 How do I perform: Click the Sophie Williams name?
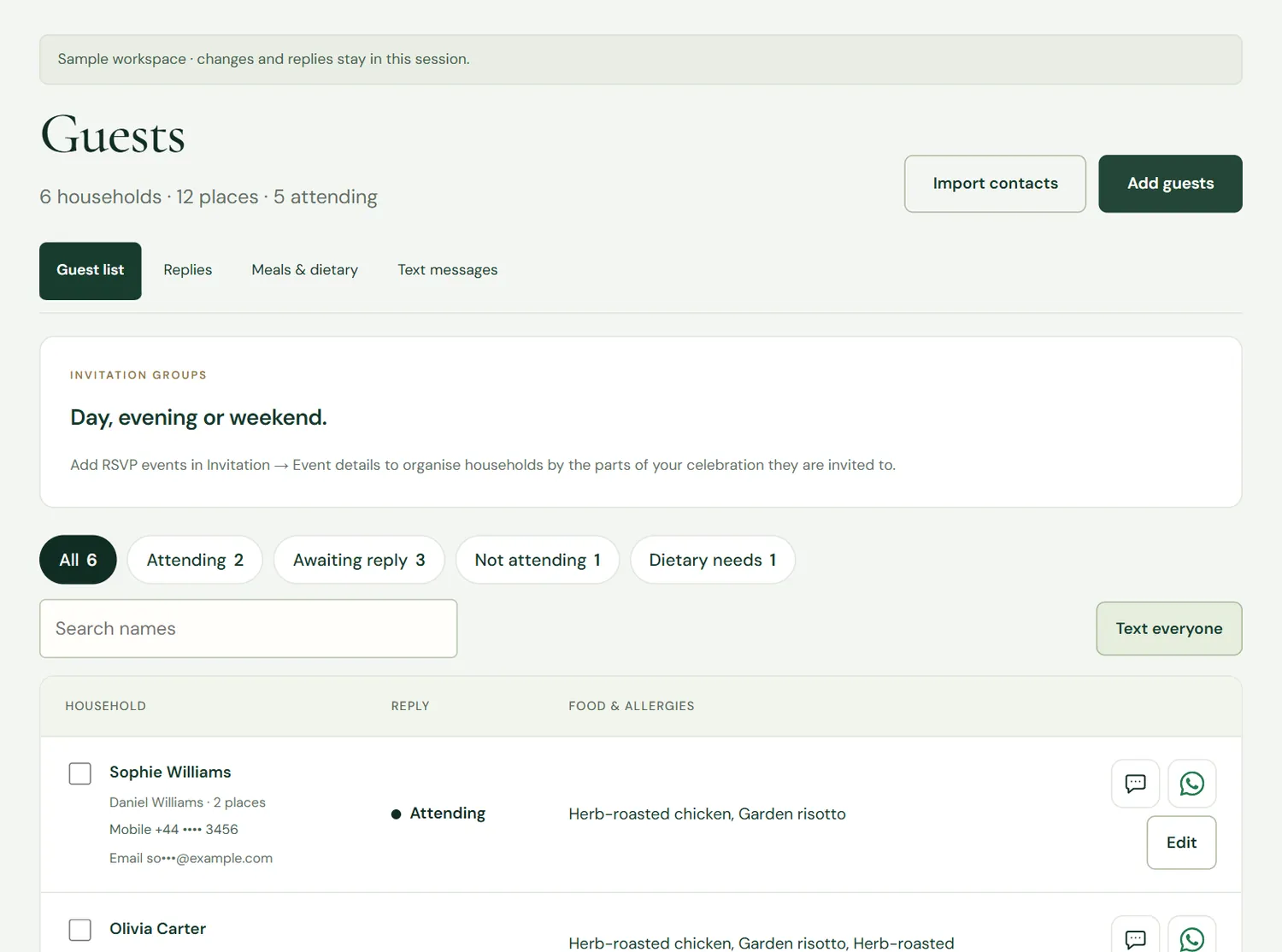tap(170, 773)
